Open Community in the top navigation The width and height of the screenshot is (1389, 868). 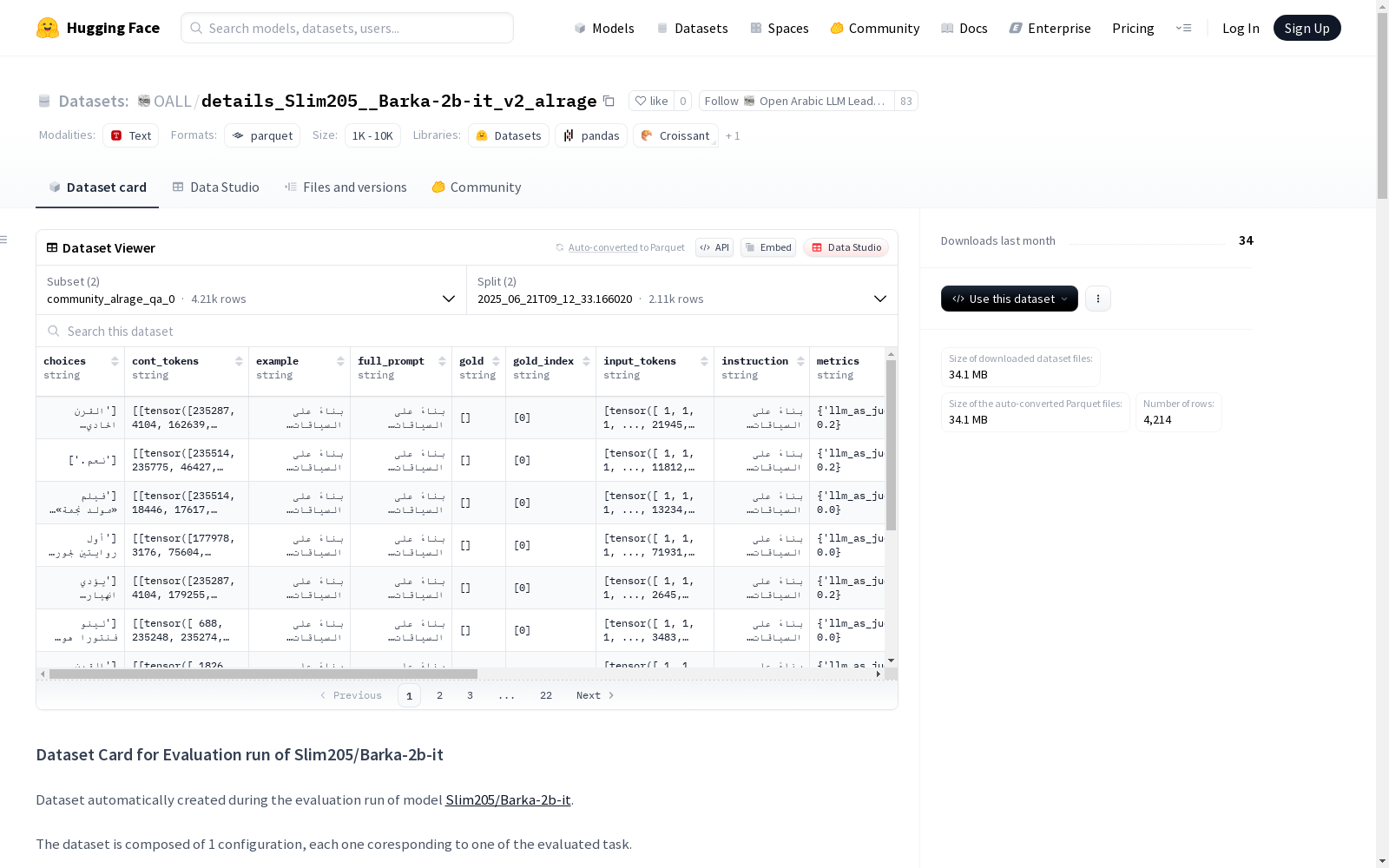pos(875,28)
